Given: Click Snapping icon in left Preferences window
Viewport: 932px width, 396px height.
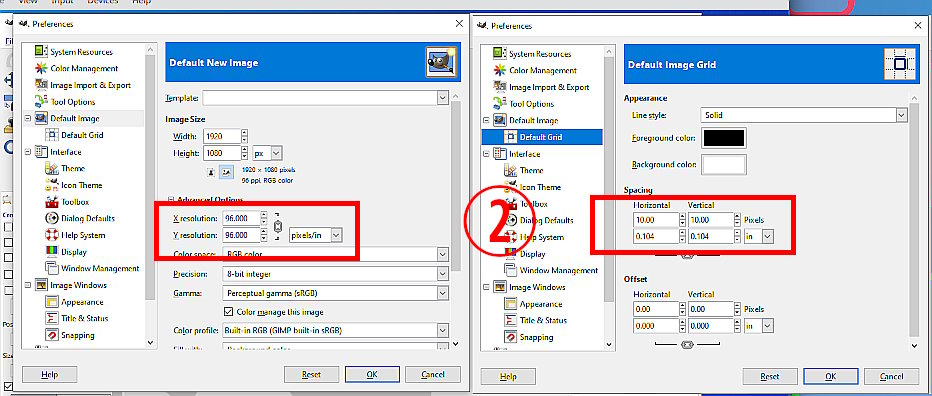Looking at the screenshot, I should click(x=52, y=335).
